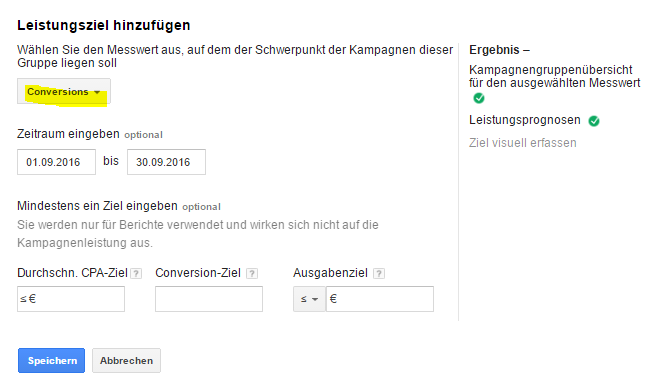Viewport: 662px width, 390px height.
Task: Select the Ziel visuell erfassen item
Action: coord(523,143)
